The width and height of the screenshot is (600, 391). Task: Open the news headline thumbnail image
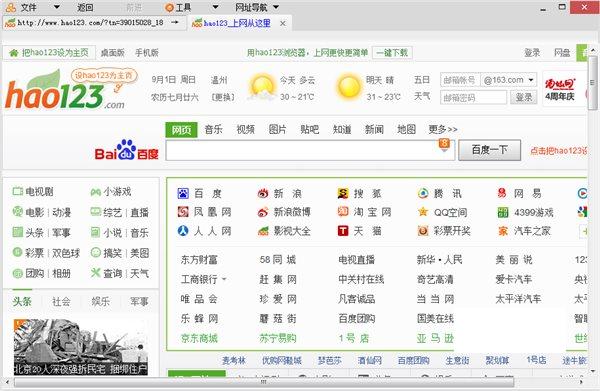pos(80,347)
